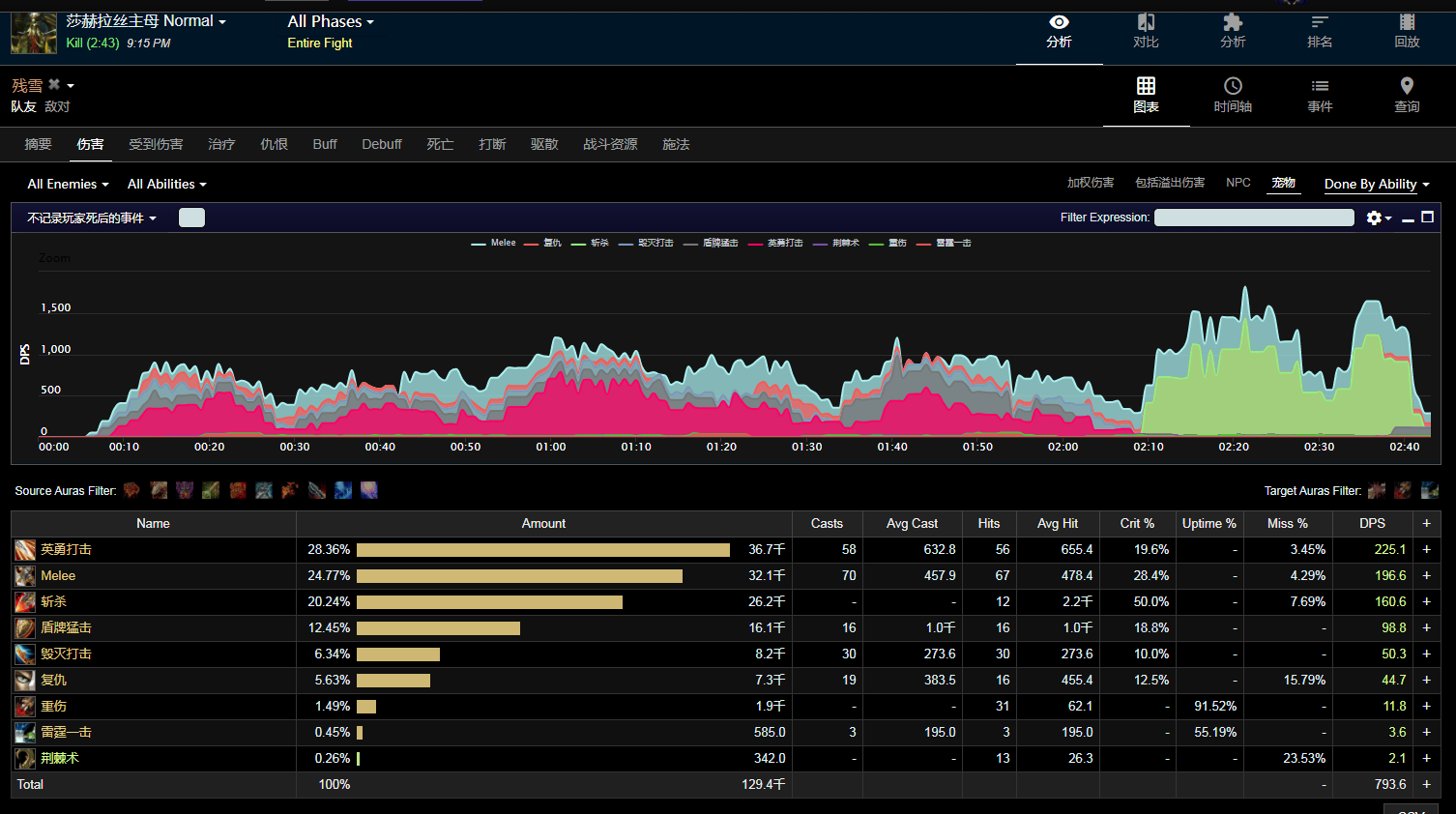
Task: Toggle NPC filter option
Action: [1238, 183]
